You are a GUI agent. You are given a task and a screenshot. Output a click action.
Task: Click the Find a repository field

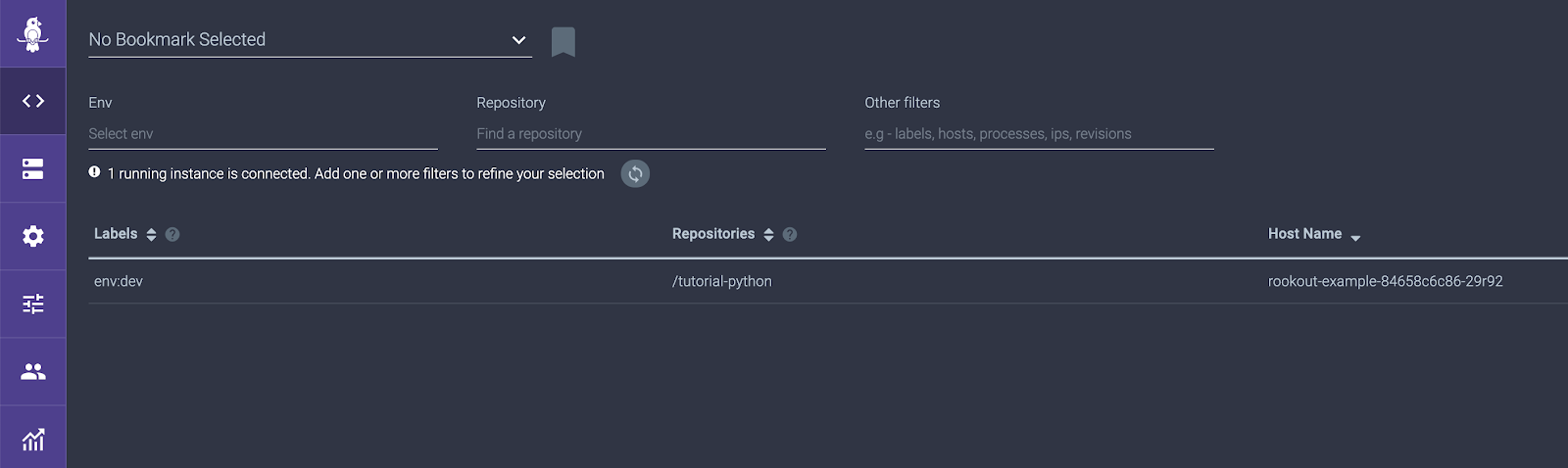tap(651, 134)
